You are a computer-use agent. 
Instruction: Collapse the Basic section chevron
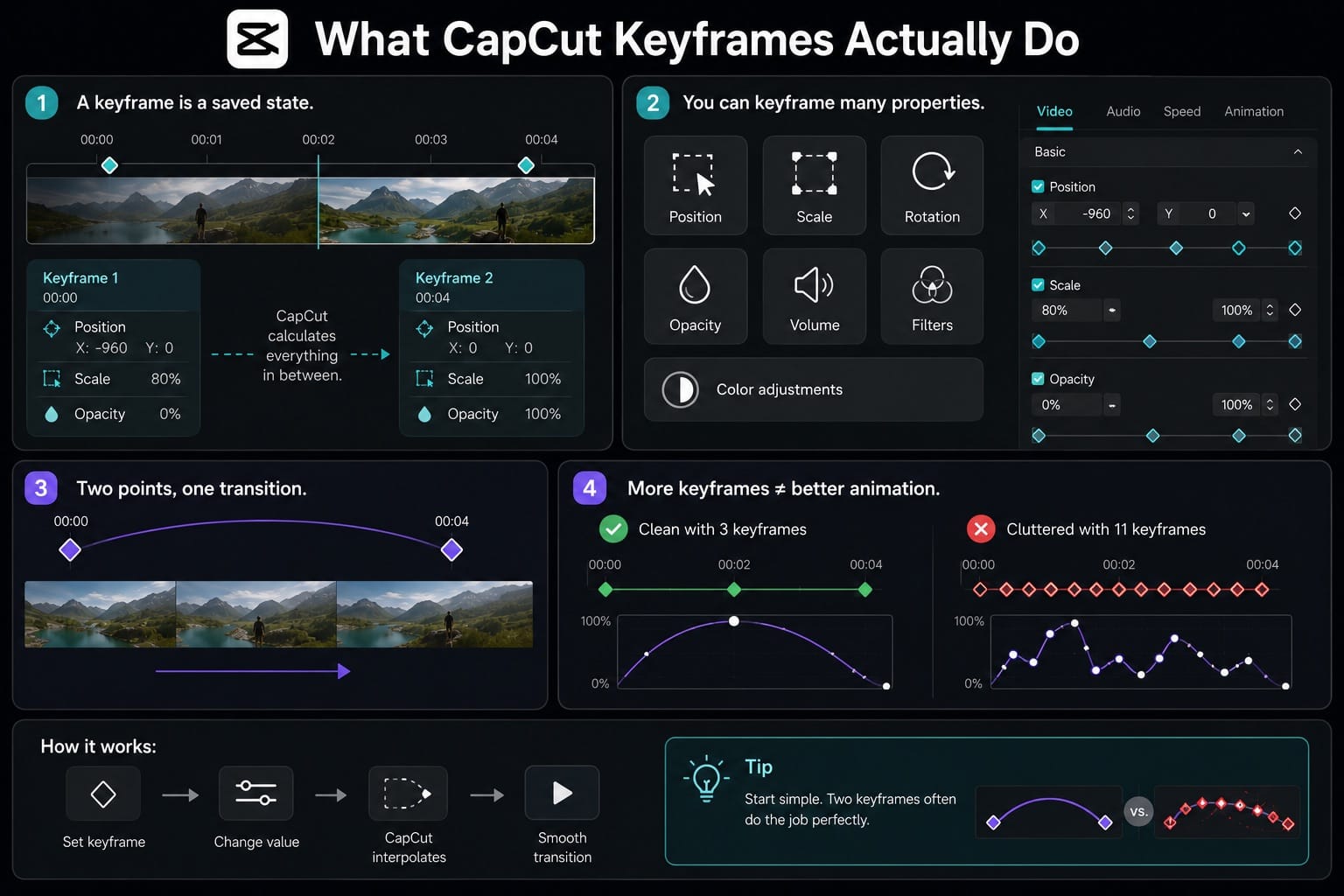click(x=1298, y=152)
